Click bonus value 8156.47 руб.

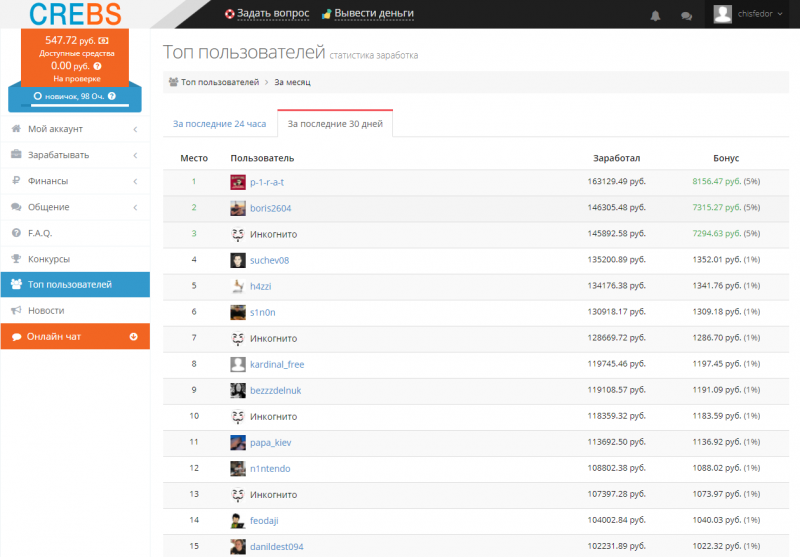click(x=716, y=181)
